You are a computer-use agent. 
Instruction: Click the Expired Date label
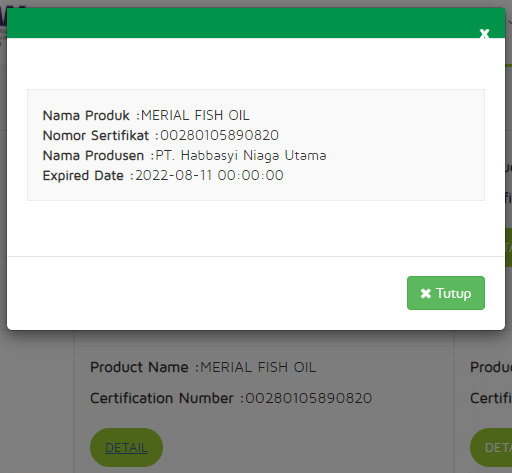(x=83, y=175)
